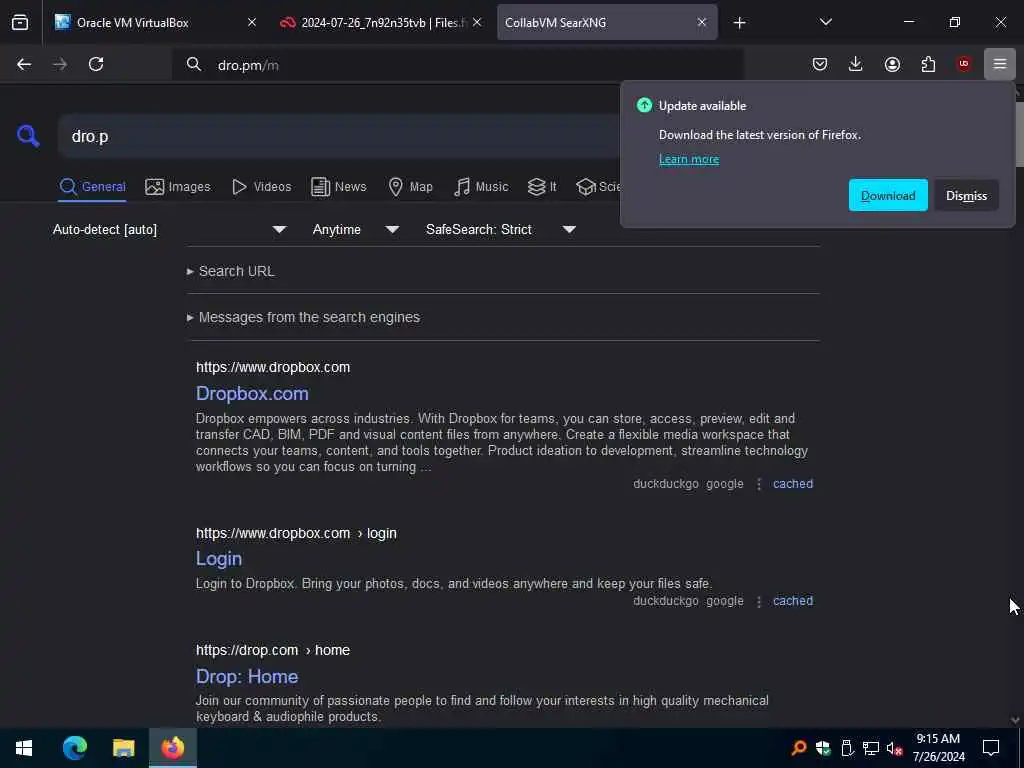Switch to Videos search category

[261, 187]
